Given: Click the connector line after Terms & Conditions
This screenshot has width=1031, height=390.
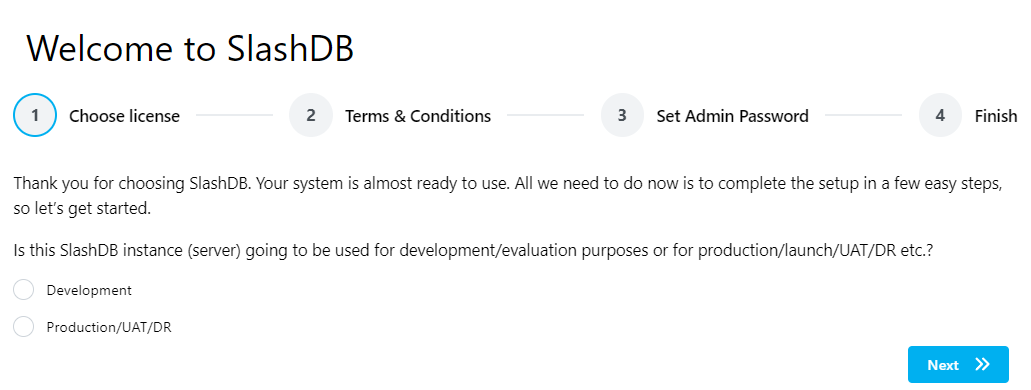Looking at the screenshot, I should 546,115.
